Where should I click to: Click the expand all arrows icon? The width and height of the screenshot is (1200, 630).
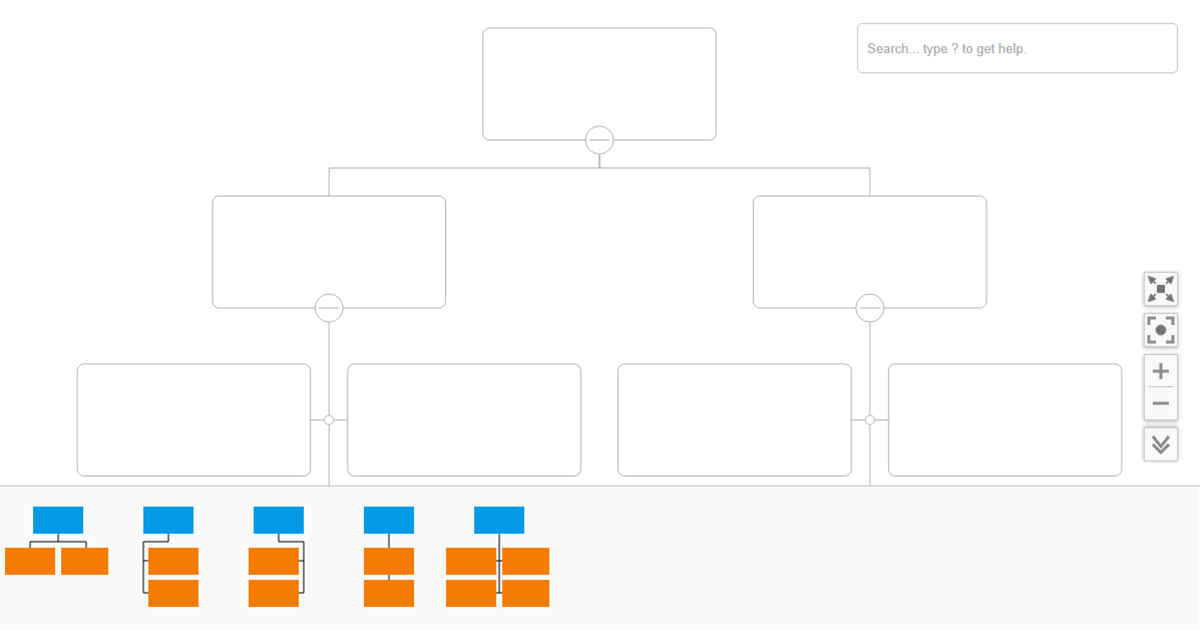tap(1160, 289)
